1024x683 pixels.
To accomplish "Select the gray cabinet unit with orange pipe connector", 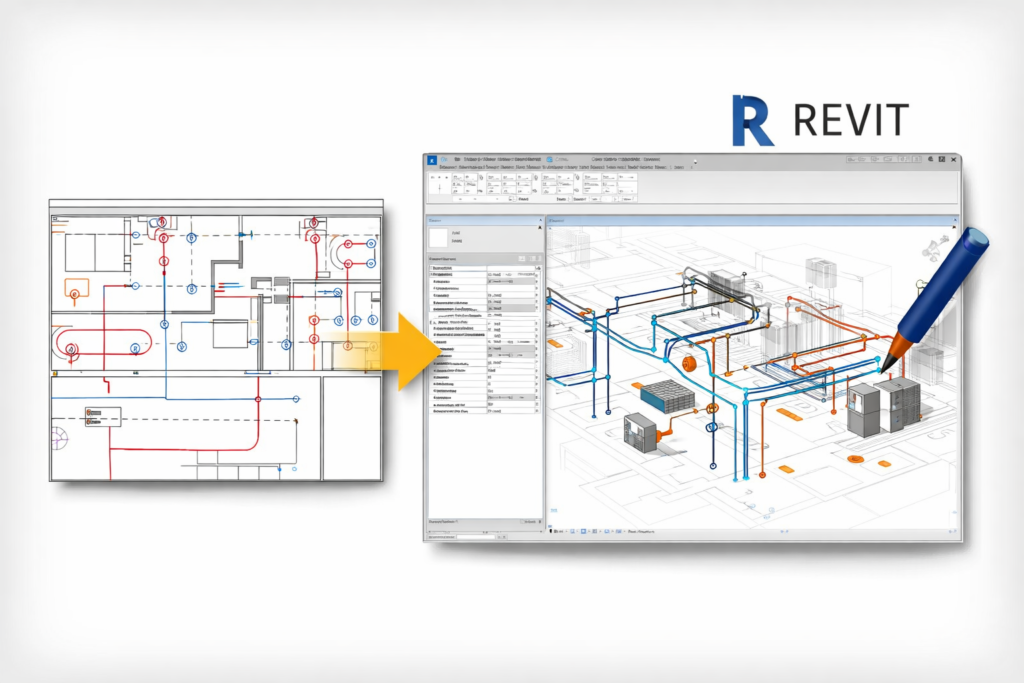I will click(x=639, y=431).
